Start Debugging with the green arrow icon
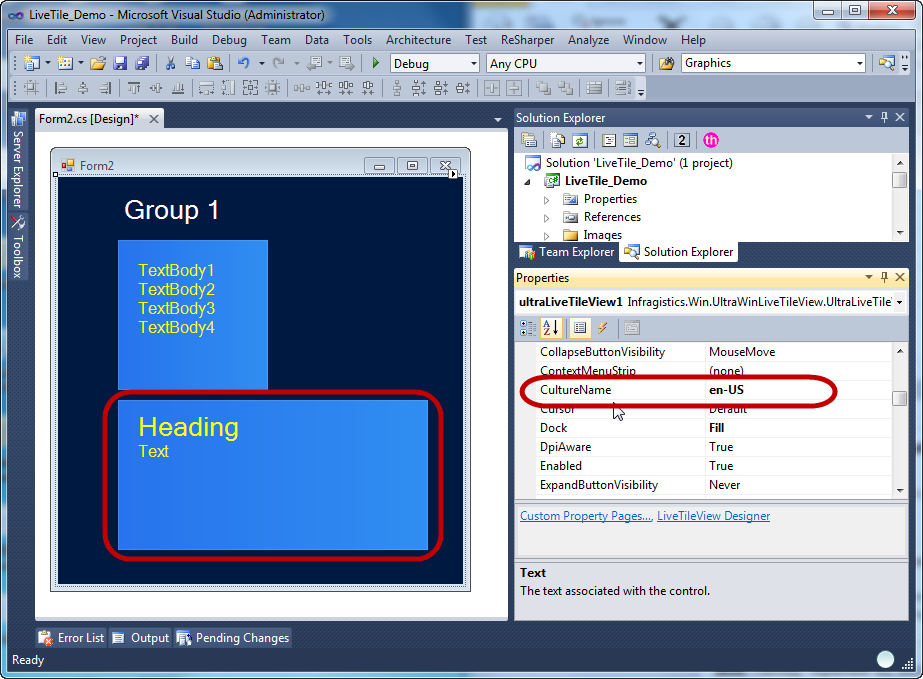 pyautogui.click(x=375, y=62)
